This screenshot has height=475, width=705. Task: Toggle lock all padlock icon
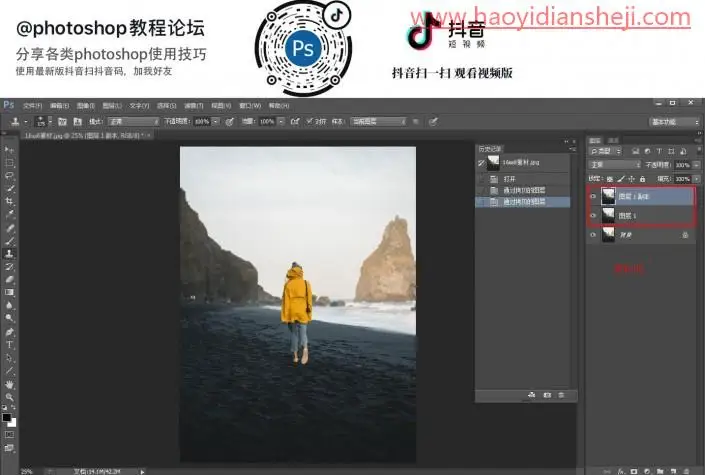(x=643, y=179)
